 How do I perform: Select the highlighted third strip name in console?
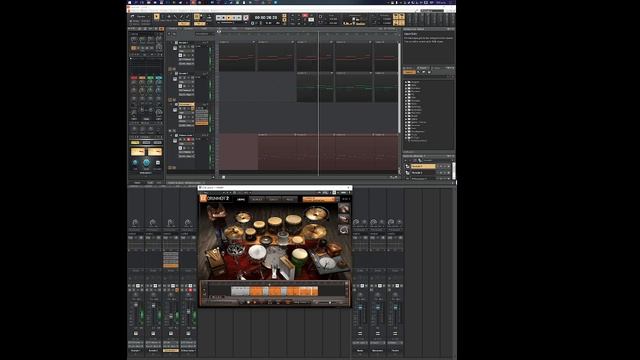(x=171, y=350)
